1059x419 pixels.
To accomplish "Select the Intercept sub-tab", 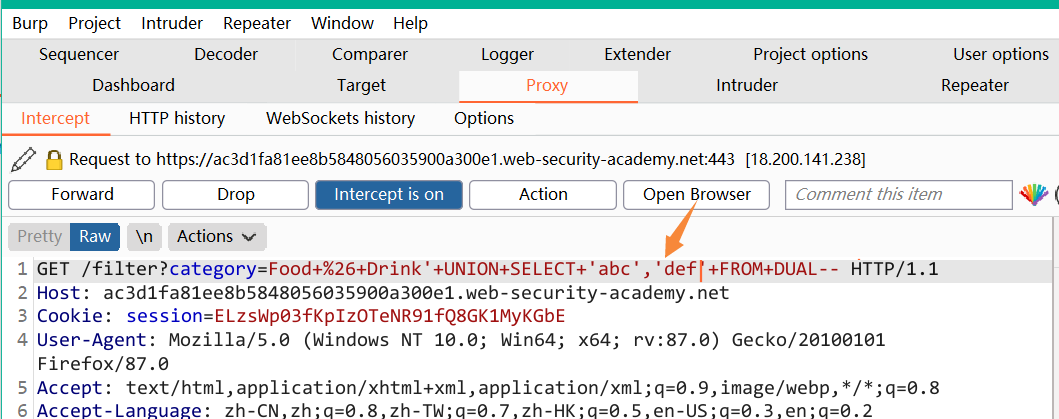I will [x=55, y=119].
